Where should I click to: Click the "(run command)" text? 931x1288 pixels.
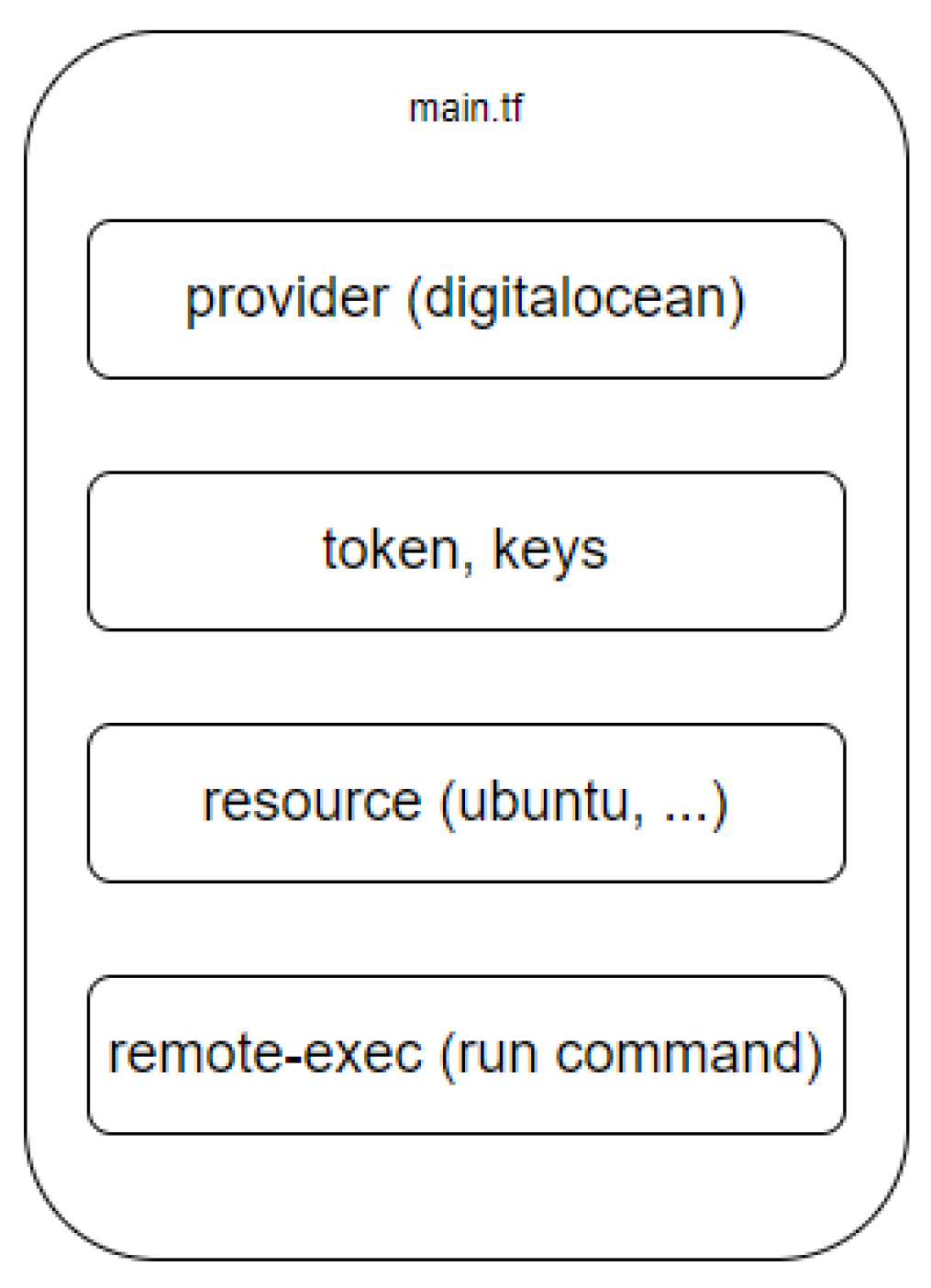631,1054
